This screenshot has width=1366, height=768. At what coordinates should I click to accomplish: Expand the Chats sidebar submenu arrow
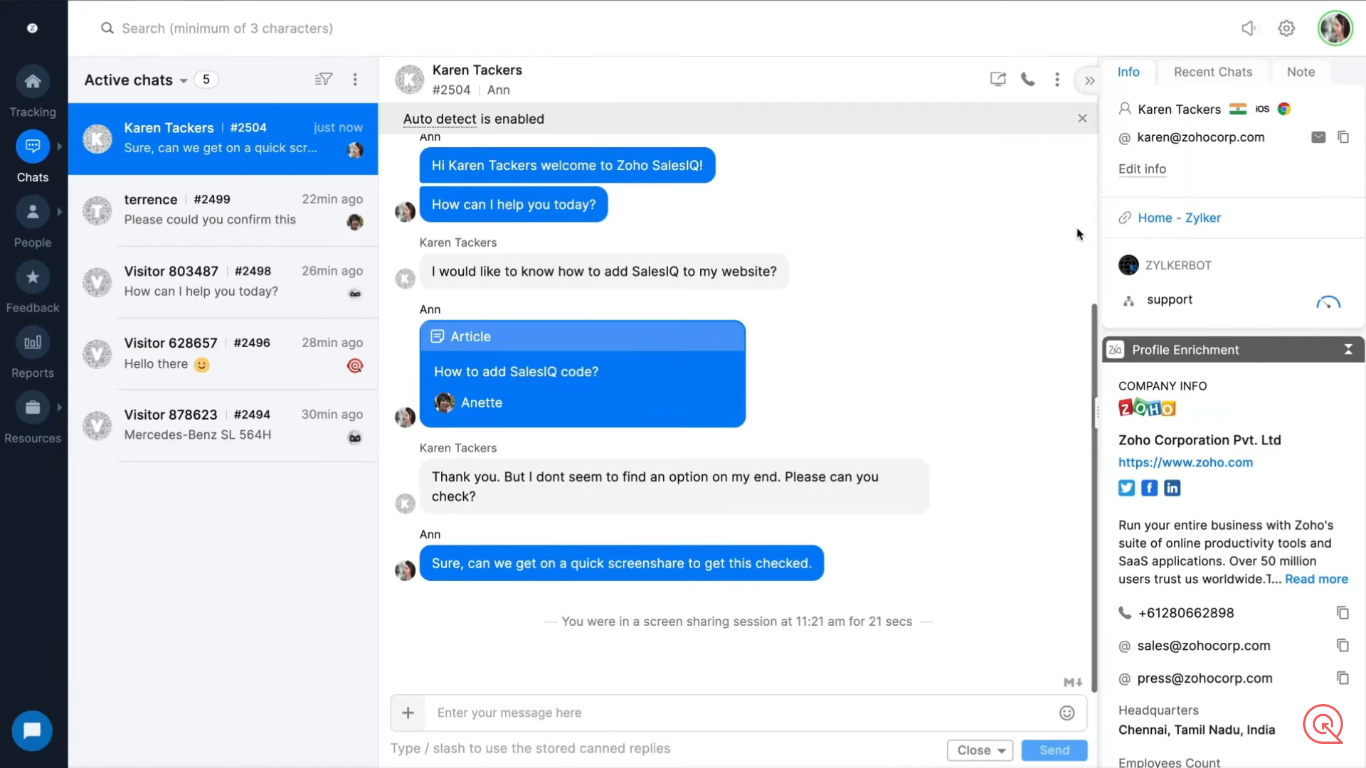pos(60,146)
